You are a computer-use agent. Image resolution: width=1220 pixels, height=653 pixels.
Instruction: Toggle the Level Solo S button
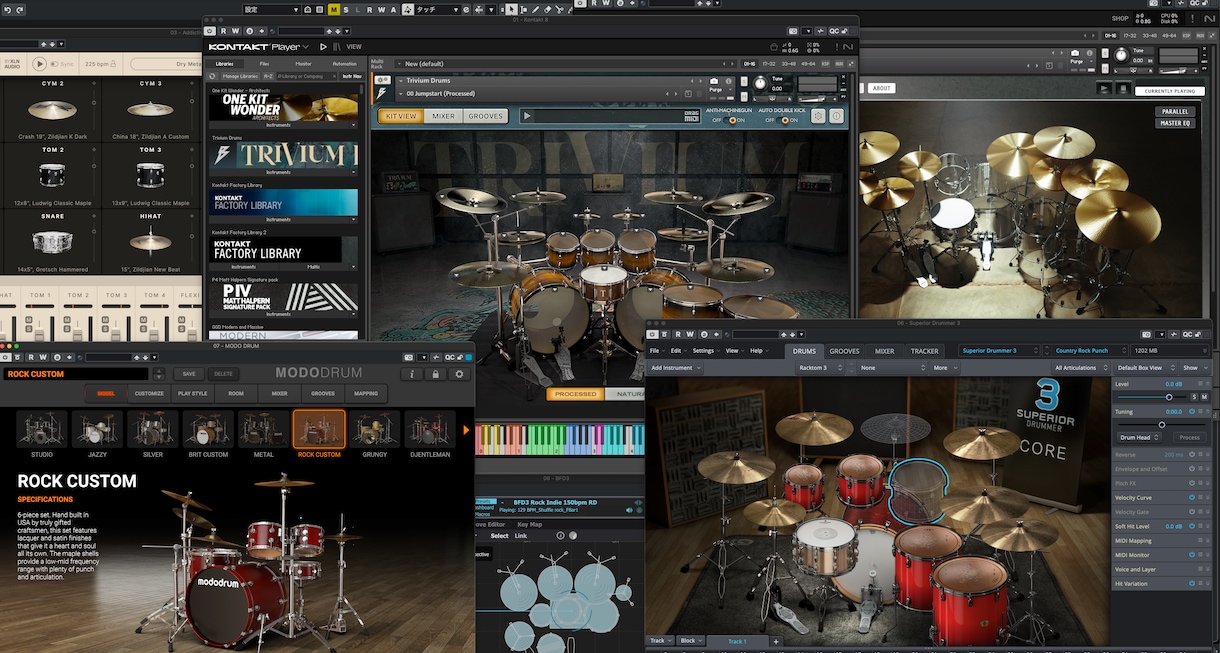[x=1193, y=397]
